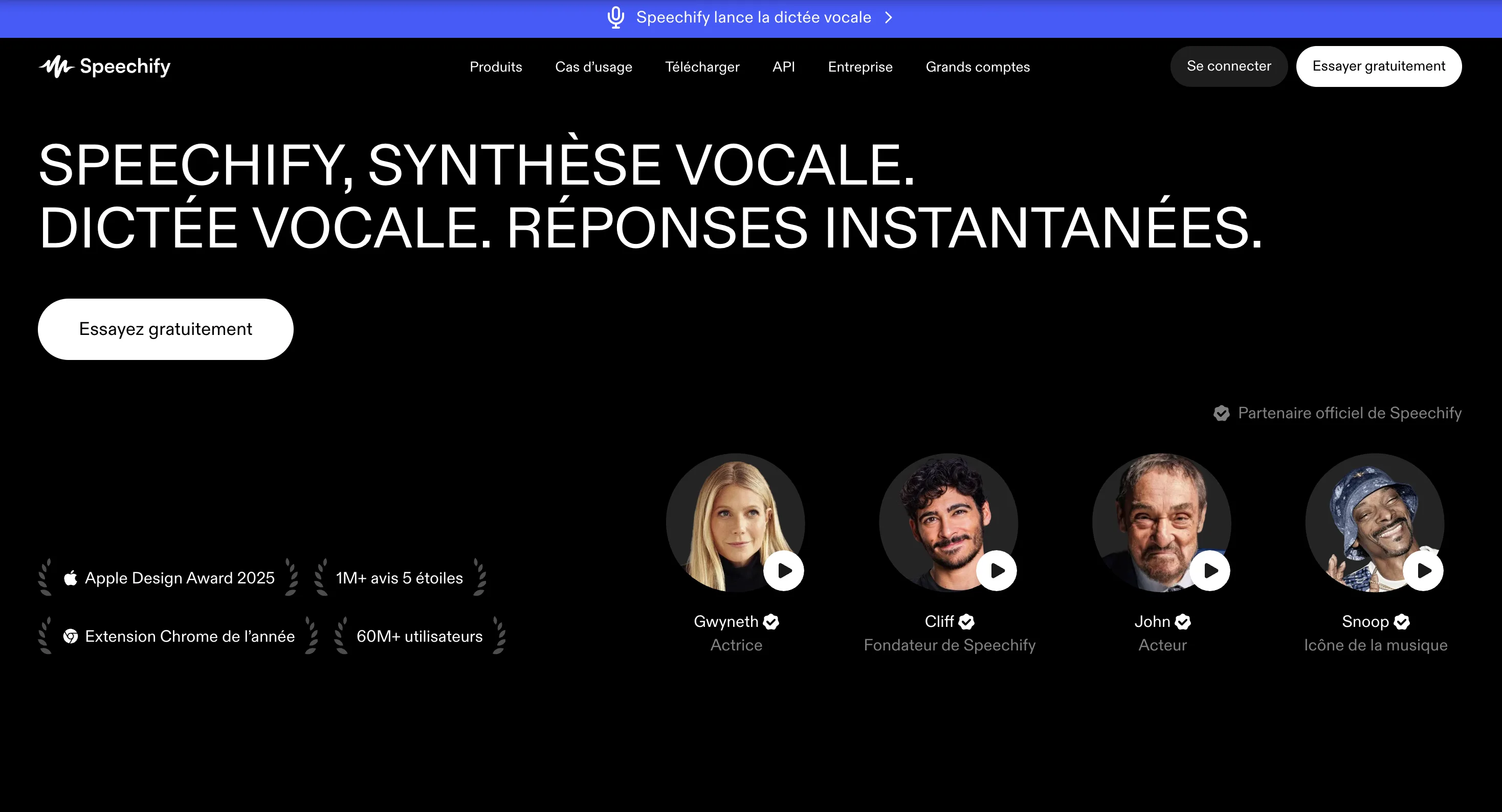
Task: Click the Apple Design Award 2025 text
Action: point(180,578)
